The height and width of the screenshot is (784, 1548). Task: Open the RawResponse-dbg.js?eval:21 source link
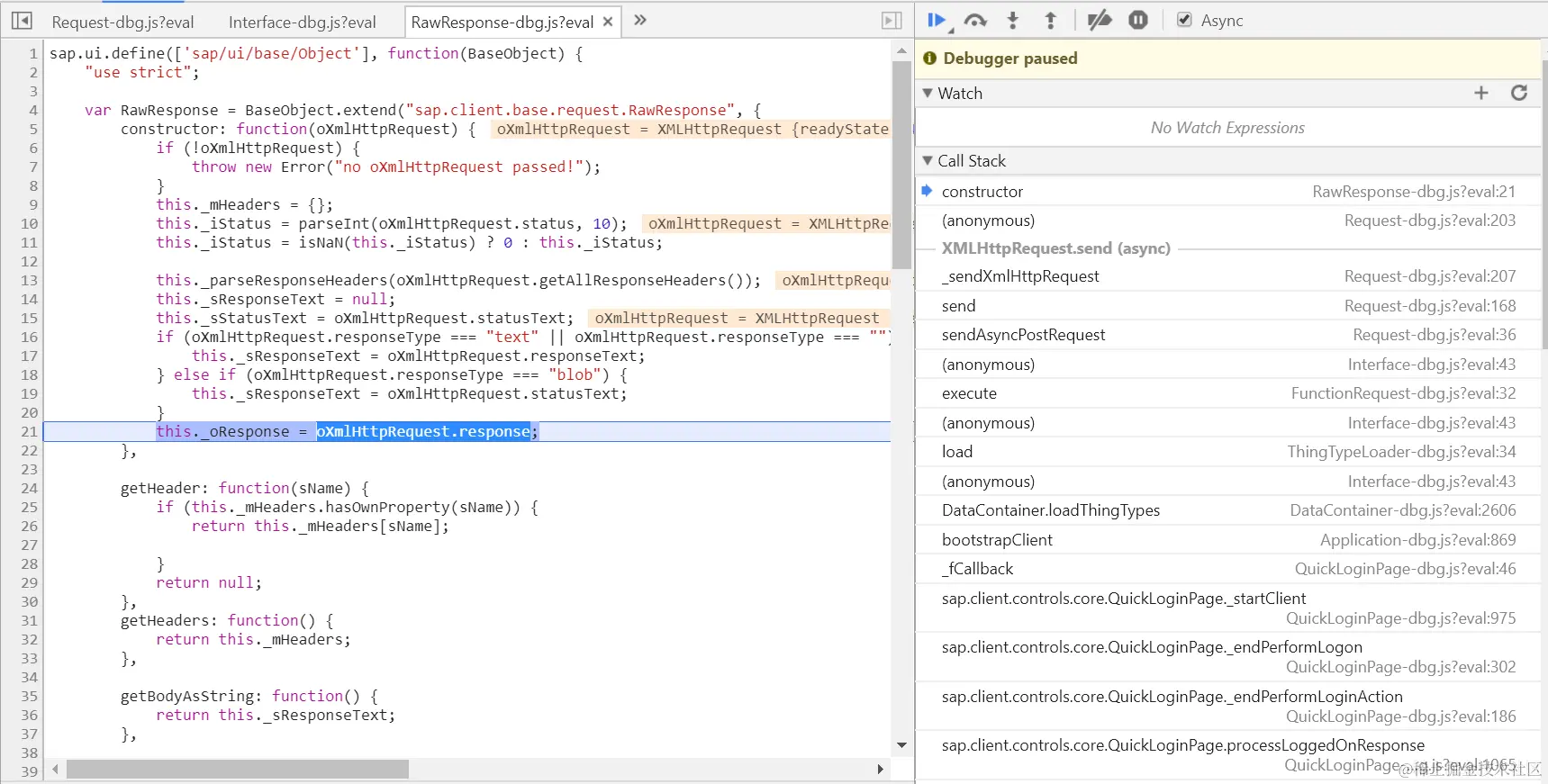coord(1414,192)
